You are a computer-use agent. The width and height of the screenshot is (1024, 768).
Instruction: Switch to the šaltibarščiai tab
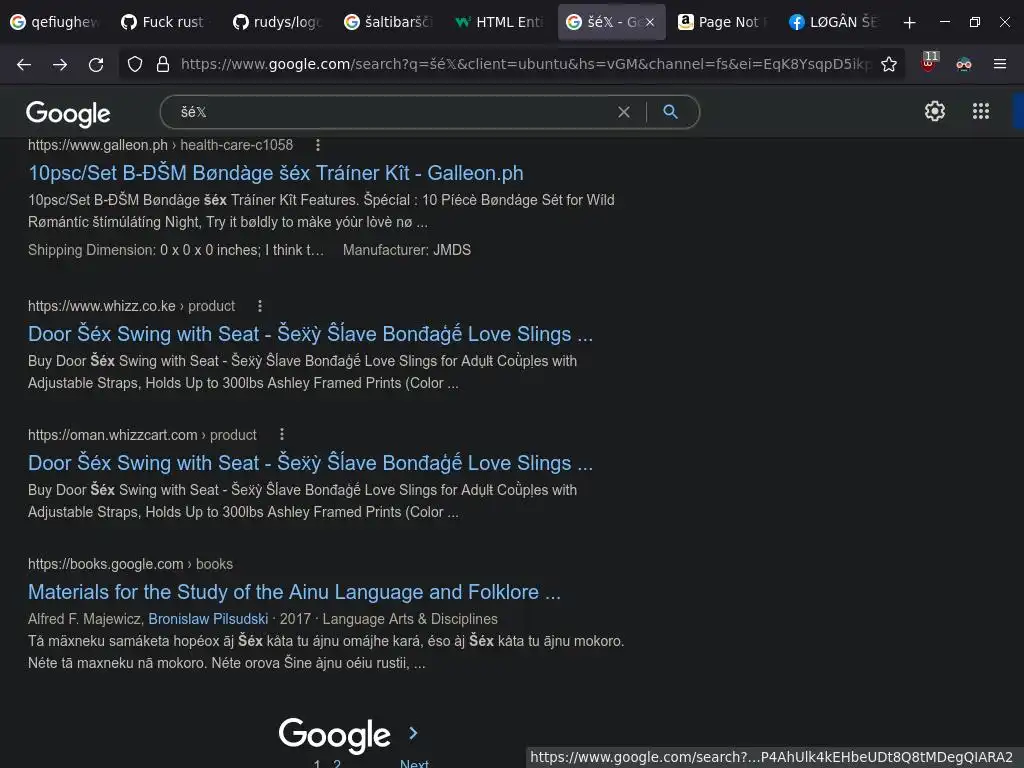point(389,22)
